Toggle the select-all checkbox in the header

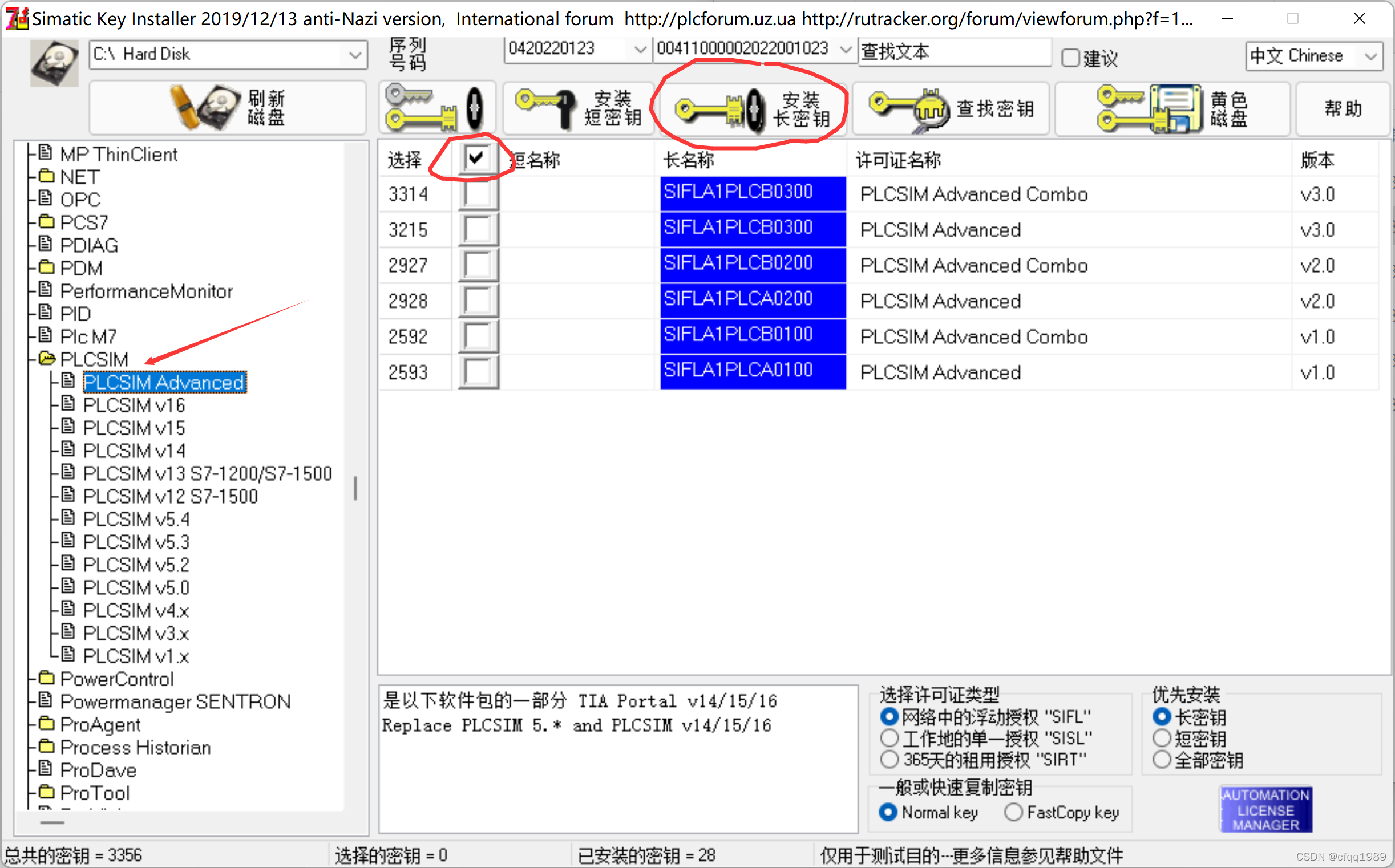coord(476,158)
